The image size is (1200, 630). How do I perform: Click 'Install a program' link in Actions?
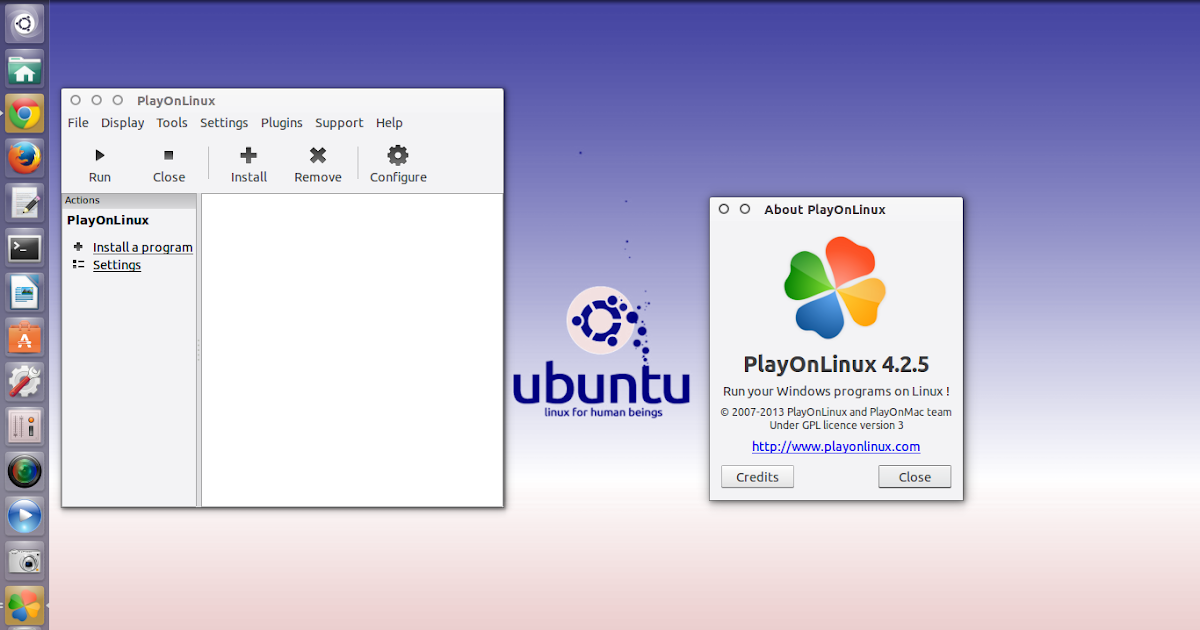click(143, 247)
